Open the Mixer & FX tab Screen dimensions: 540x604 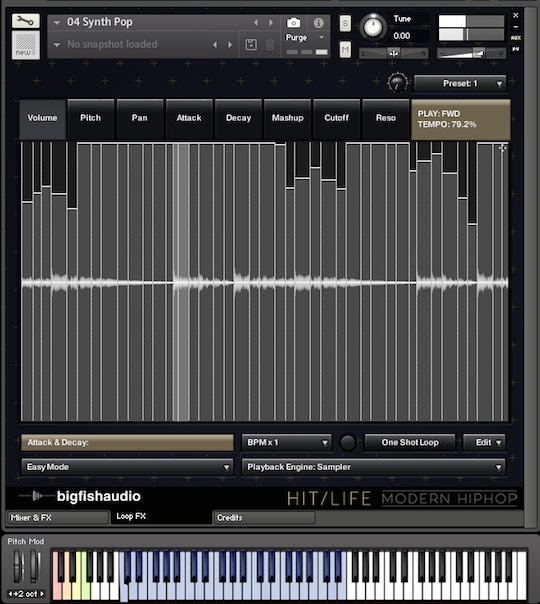58,518
